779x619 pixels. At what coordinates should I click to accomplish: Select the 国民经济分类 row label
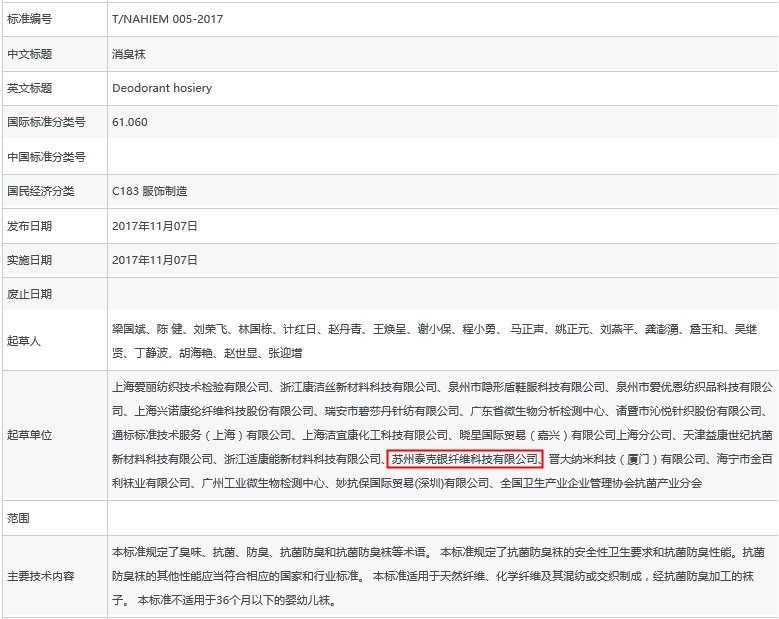[41, 191]
